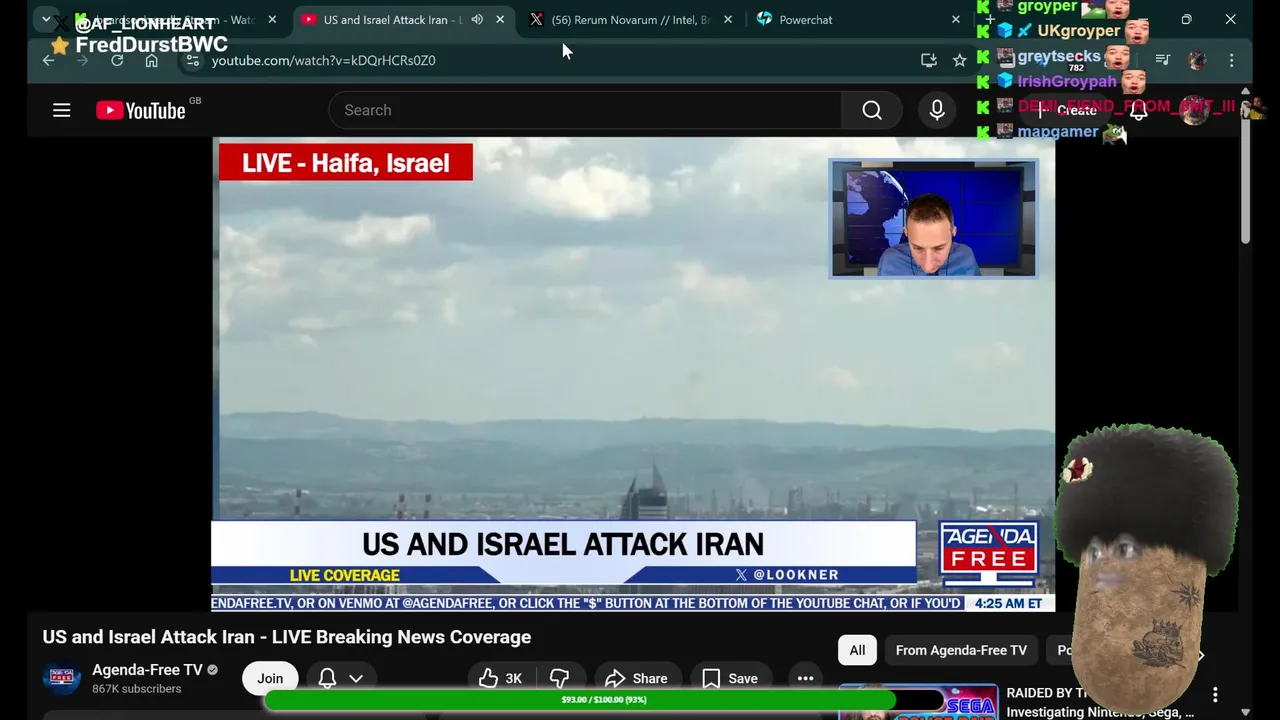The image size is (1280, 720).
Task: Dislike the video with thumbs down
Action: [x=559, y=678]
